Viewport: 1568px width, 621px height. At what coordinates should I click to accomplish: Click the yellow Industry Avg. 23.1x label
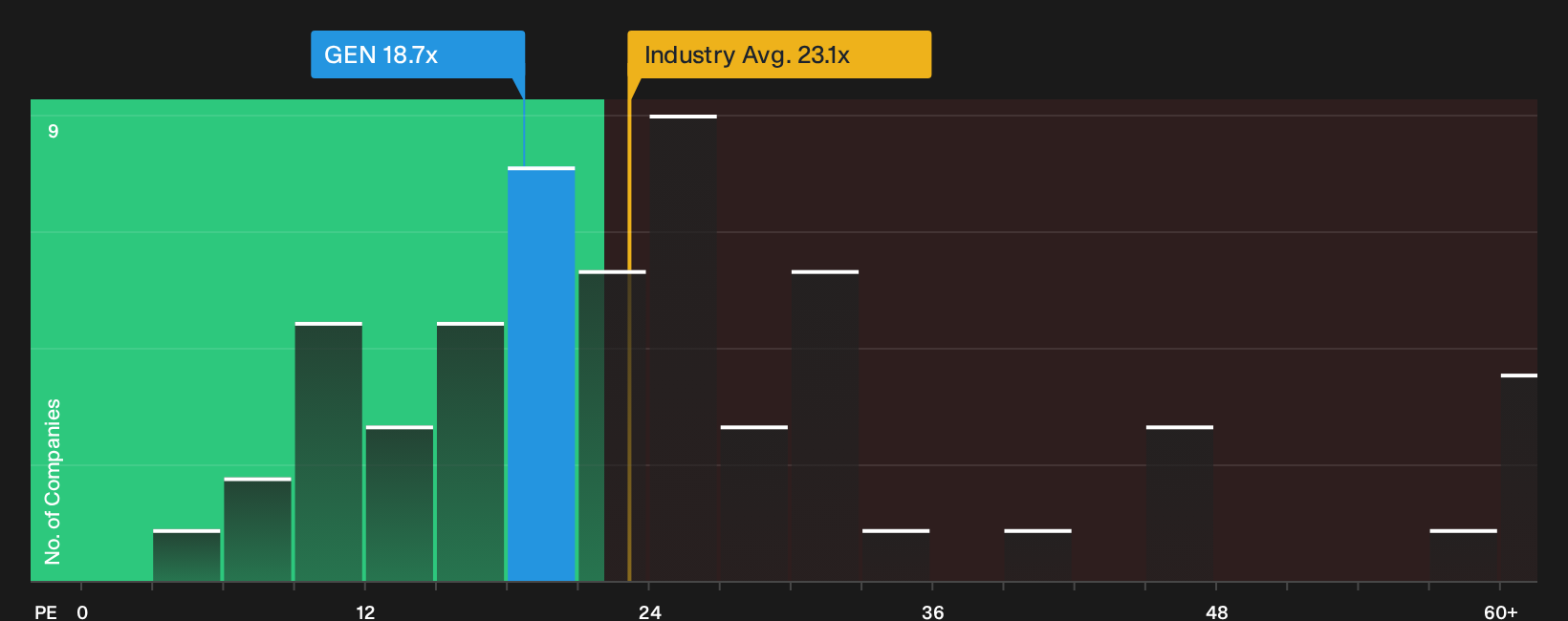[779, 54]
